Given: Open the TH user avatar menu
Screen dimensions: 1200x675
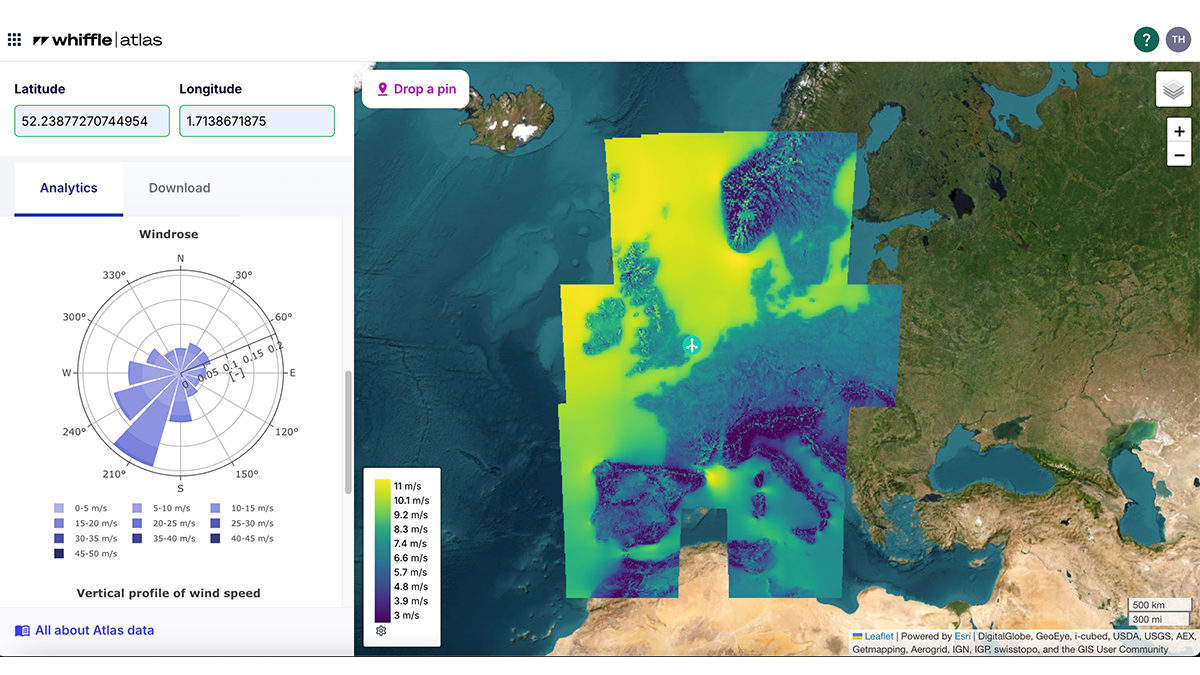Looking at the screenshot, I should click(x=1177, y=39).
